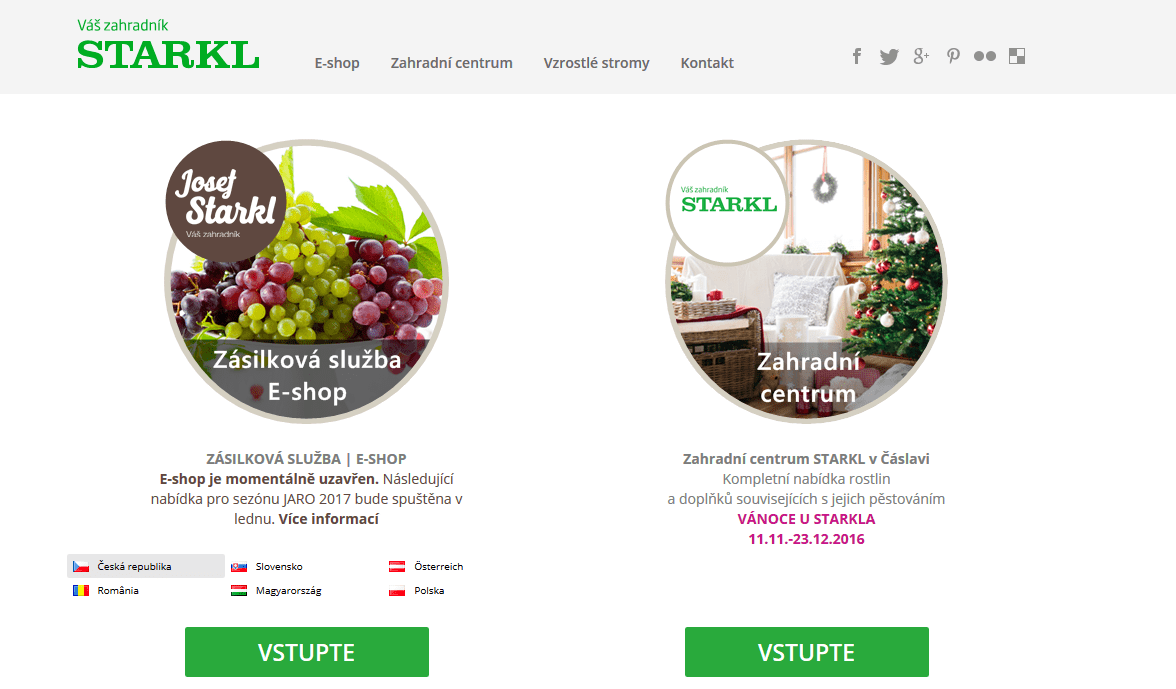
Task: Open the Pinterest icon
Action: (x=952, y=56)
